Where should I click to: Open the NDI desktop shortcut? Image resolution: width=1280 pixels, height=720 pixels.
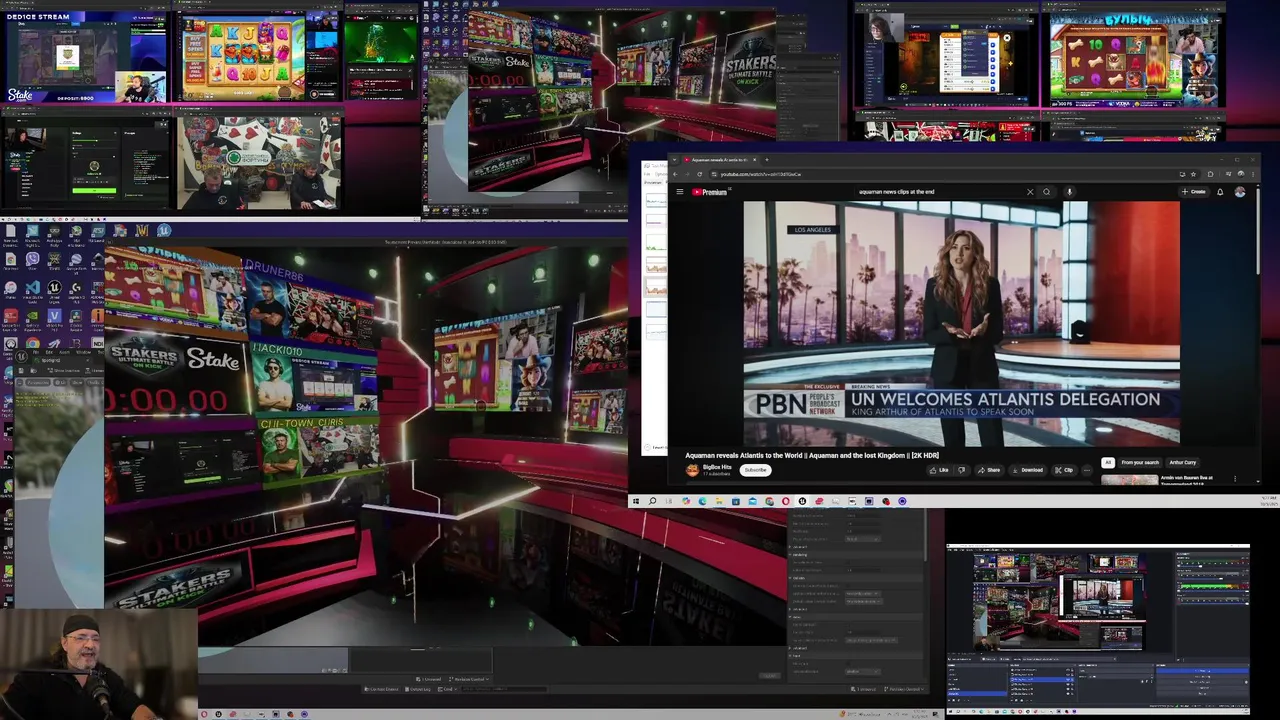coord(98,342)
